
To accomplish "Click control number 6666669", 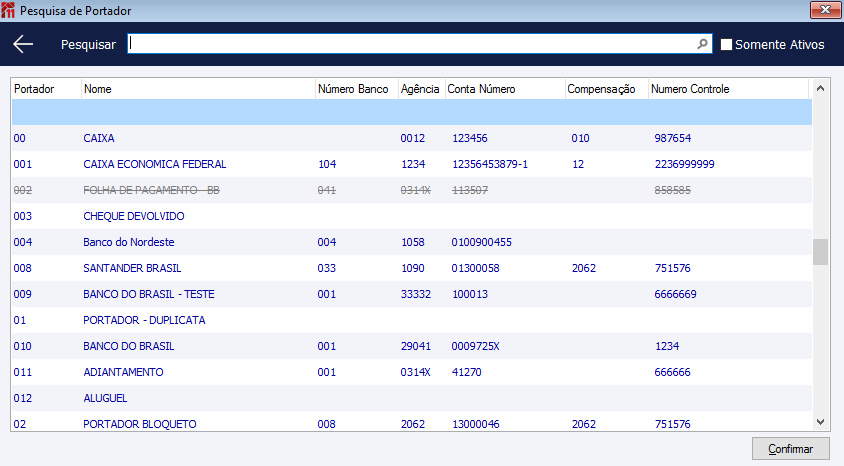I will (676, 294).
